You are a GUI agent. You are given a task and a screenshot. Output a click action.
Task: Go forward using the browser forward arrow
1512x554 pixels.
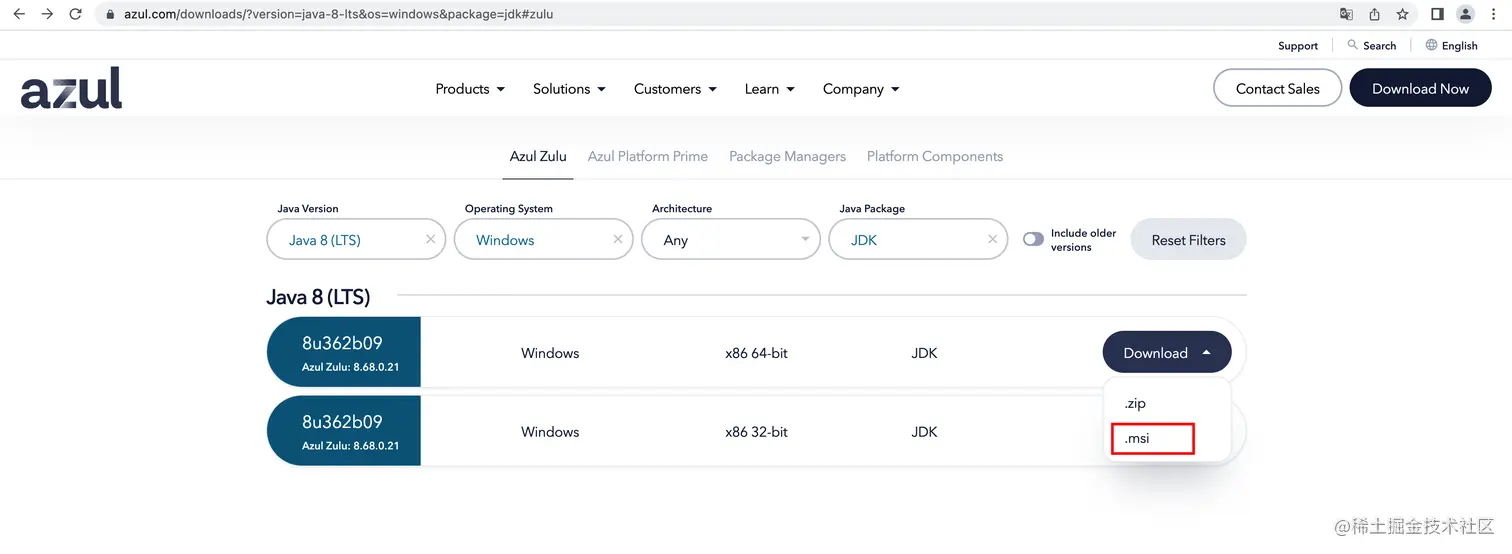[47, 14]
